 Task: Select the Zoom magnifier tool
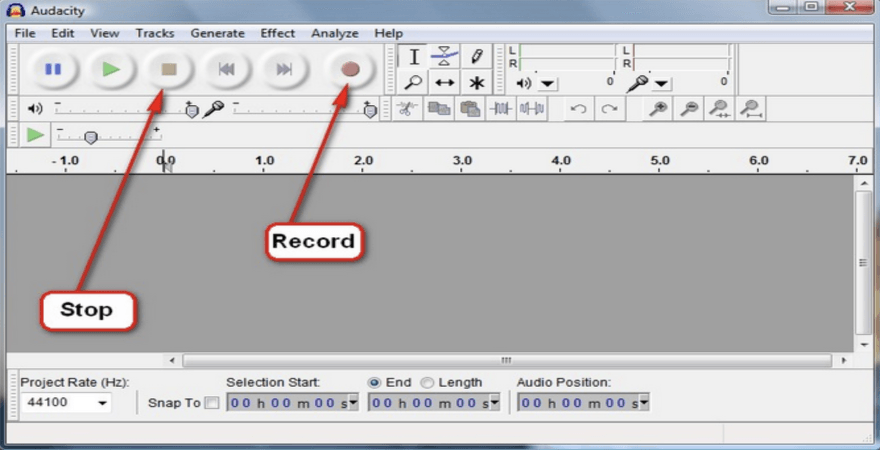point(414,82)
